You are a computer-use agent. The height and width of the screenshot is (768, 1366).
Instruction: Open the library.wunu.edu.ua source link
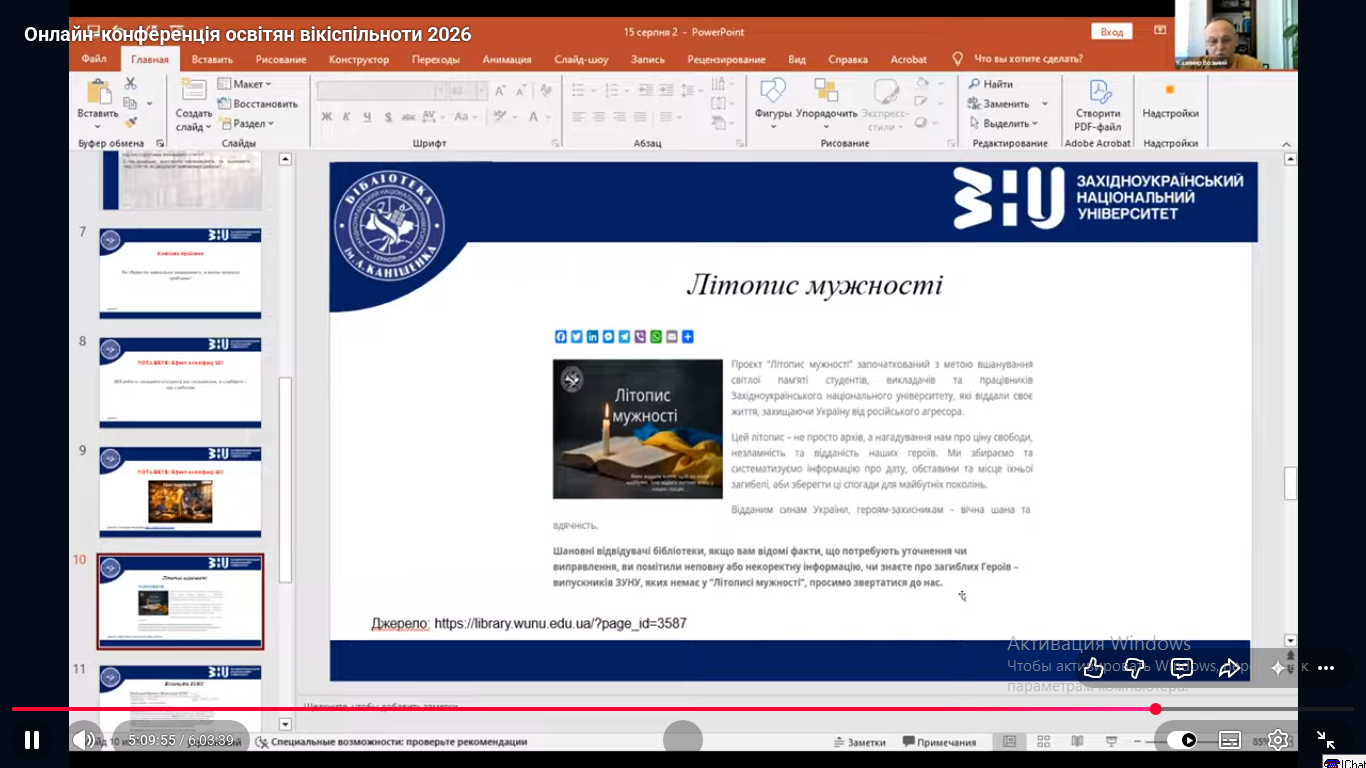560,624
